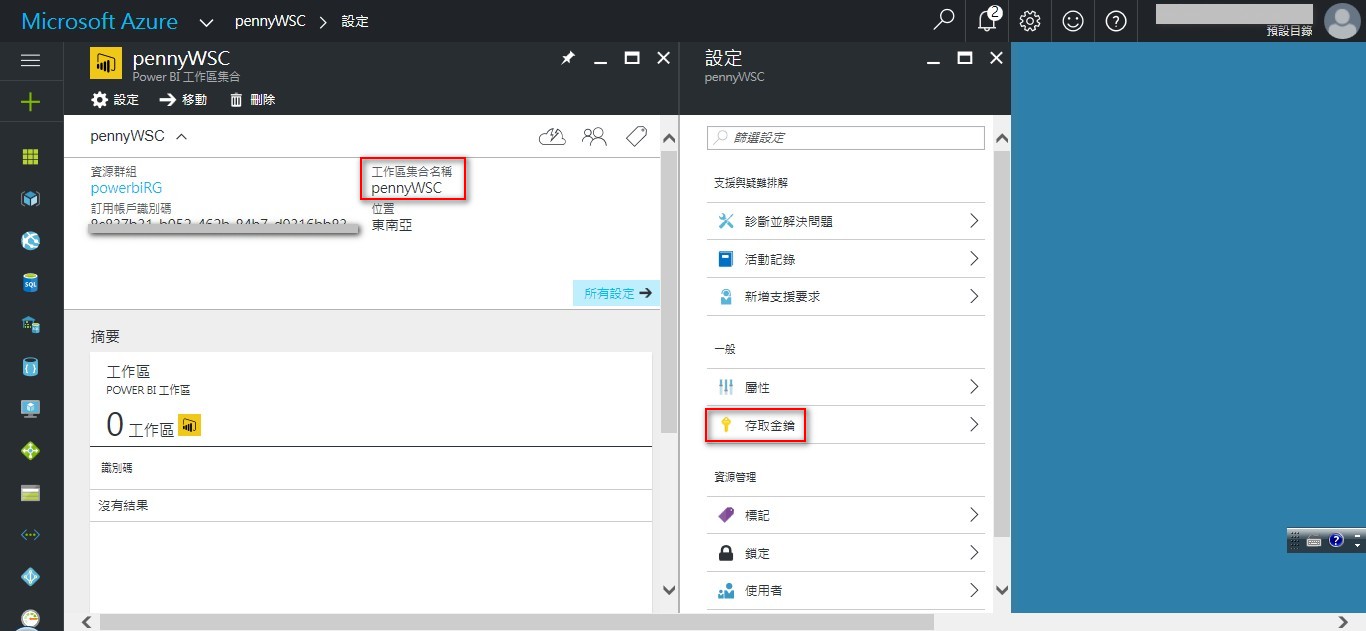Click the search magnifier in the top bar

click(943, 20)
